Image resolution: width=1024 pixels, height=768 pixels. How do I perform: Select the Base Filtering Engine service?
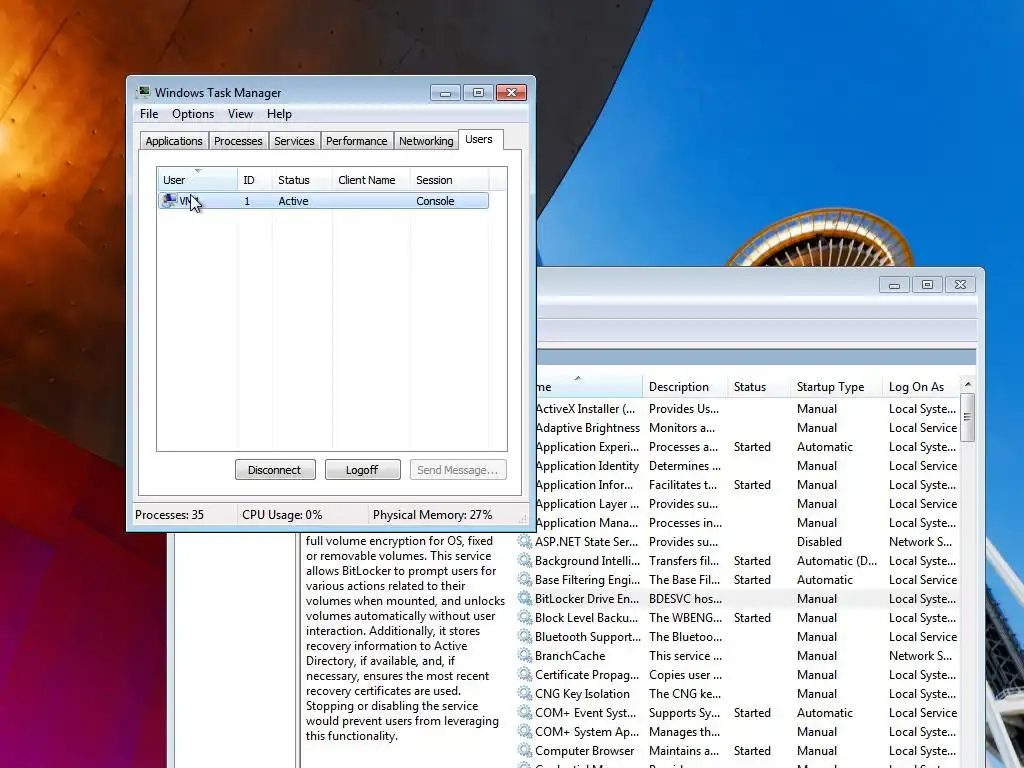pos(738,579)
